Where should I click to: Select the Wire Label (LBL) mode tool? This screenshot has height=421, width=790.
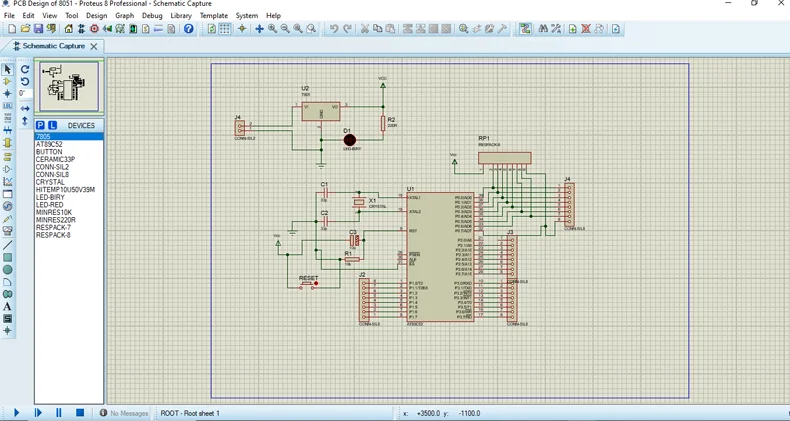tap(8, 106)
